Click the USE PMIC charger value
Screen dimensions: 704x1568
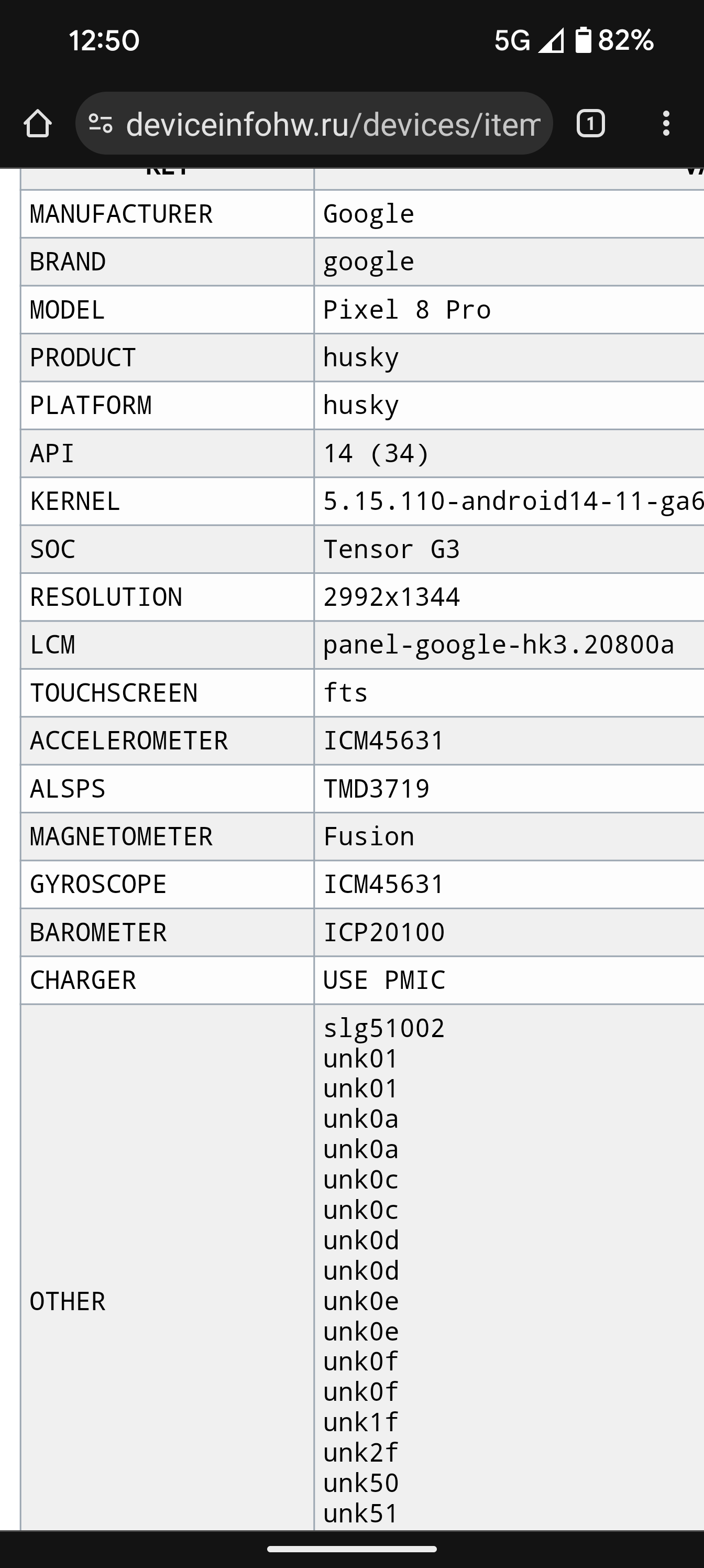tap(384, 981)
